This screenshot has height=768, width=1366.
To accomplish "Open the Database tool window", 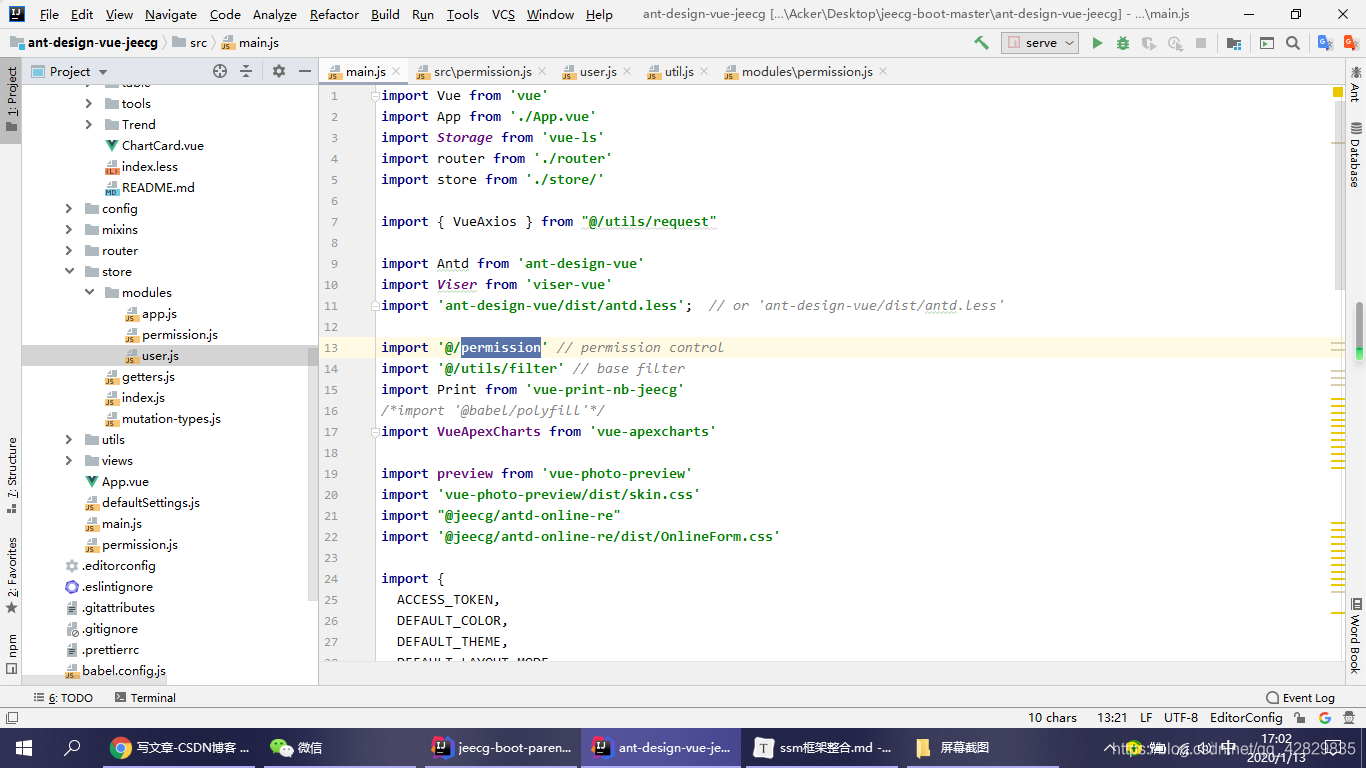I will click(1355, 155).
